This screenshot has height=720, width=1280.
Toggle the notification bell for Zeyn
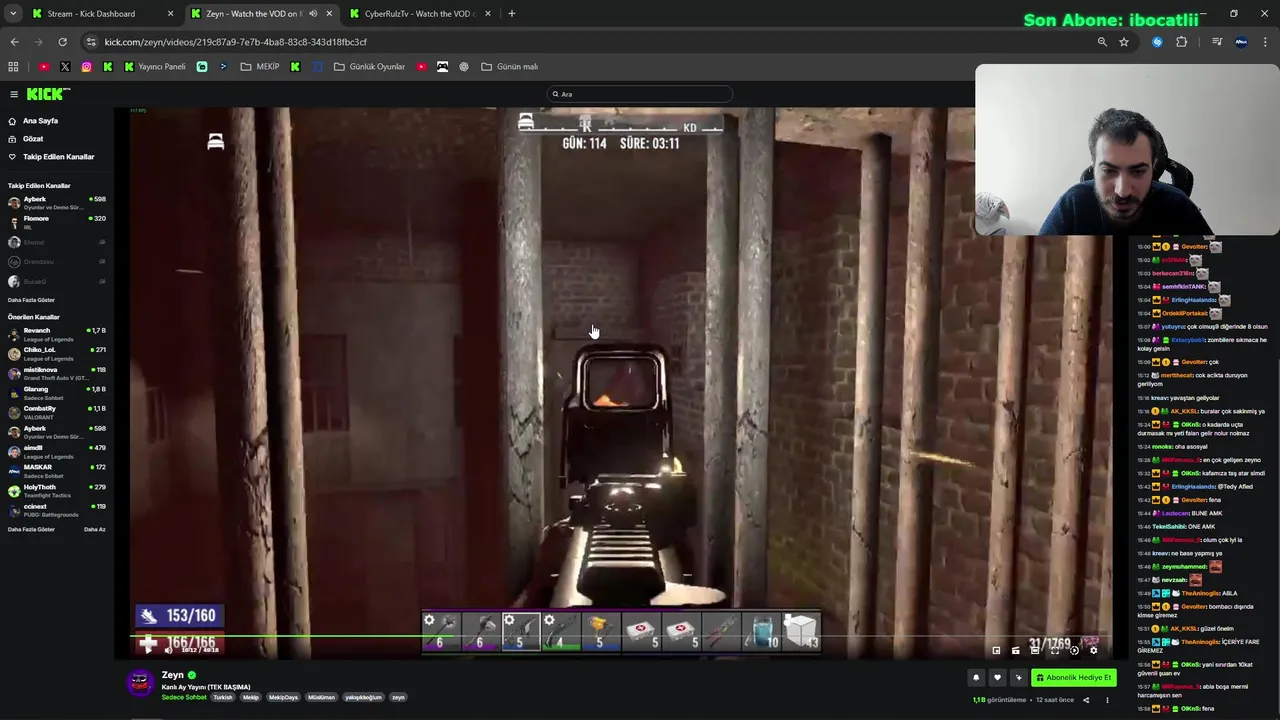[976, 677]
